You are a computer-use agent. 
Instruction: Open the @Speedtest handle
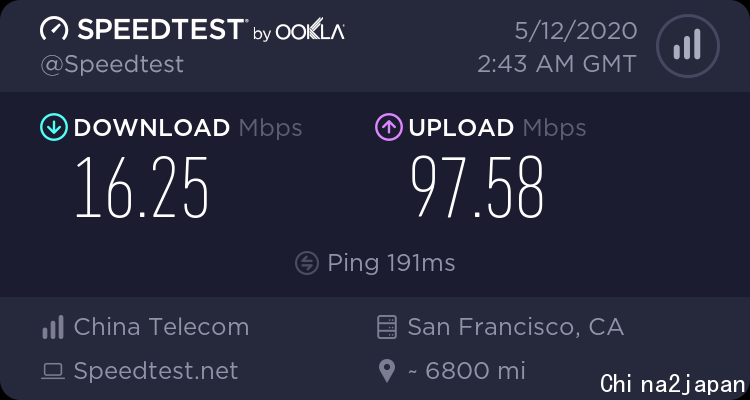click(x=112, y=65)
